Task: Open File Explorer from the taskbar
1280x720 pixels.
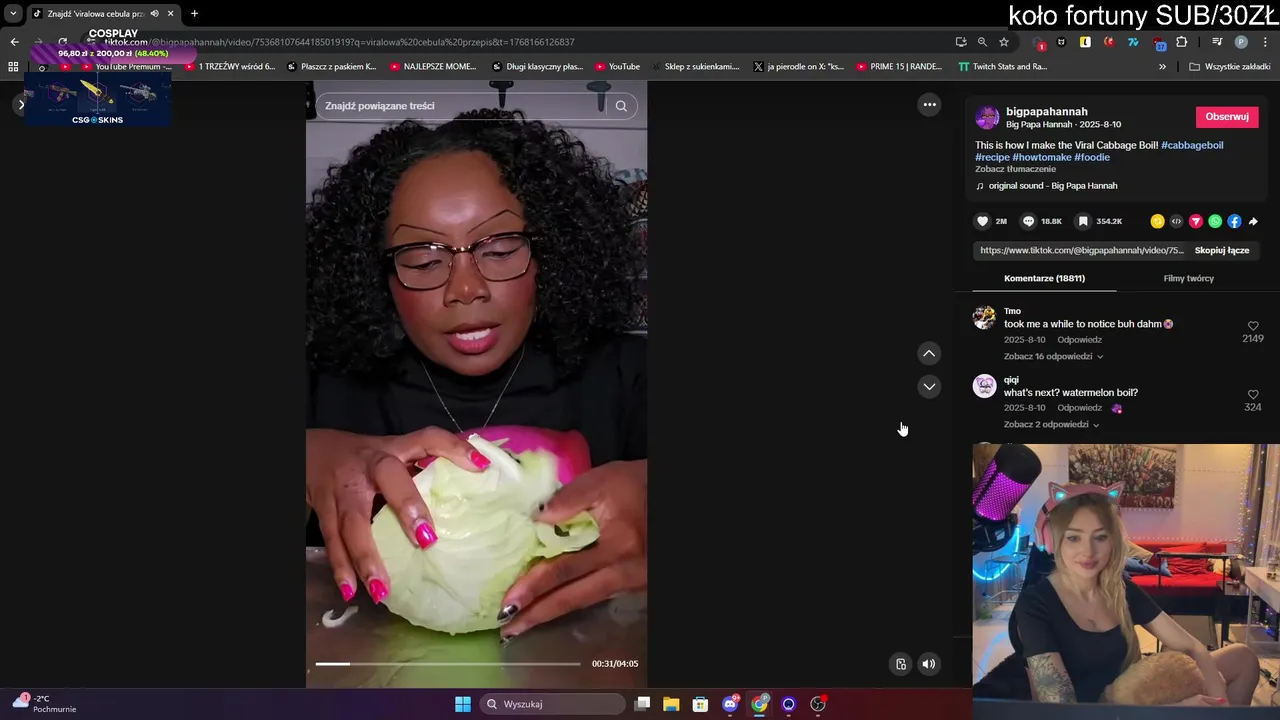Action: [x=671, y=704]
